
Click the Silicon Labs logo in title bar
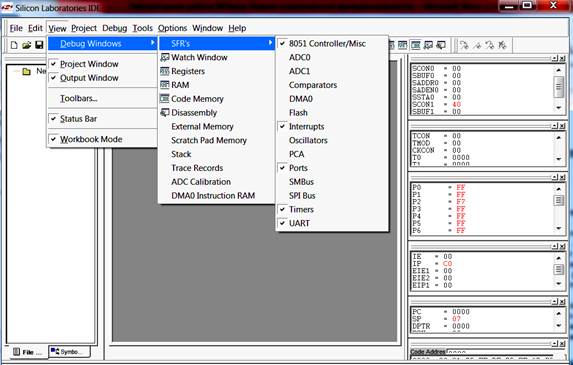coord(7,8)
